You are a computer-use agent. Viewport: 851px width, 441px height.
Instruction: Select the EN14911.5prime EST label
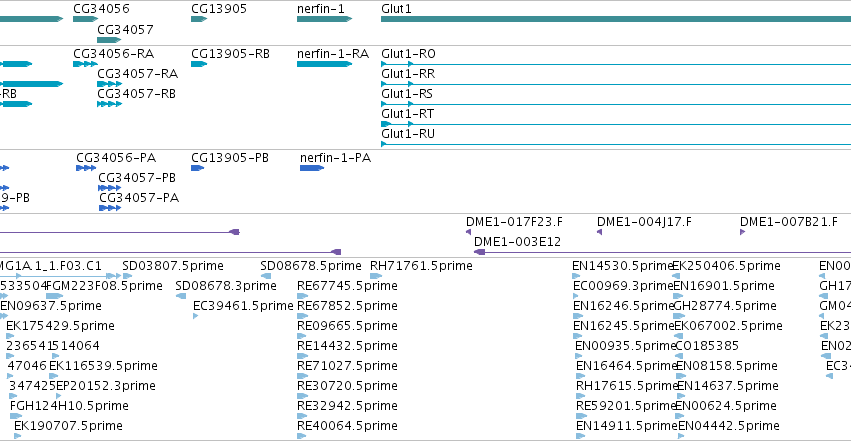pyautogui.click(x=627, y=426)
